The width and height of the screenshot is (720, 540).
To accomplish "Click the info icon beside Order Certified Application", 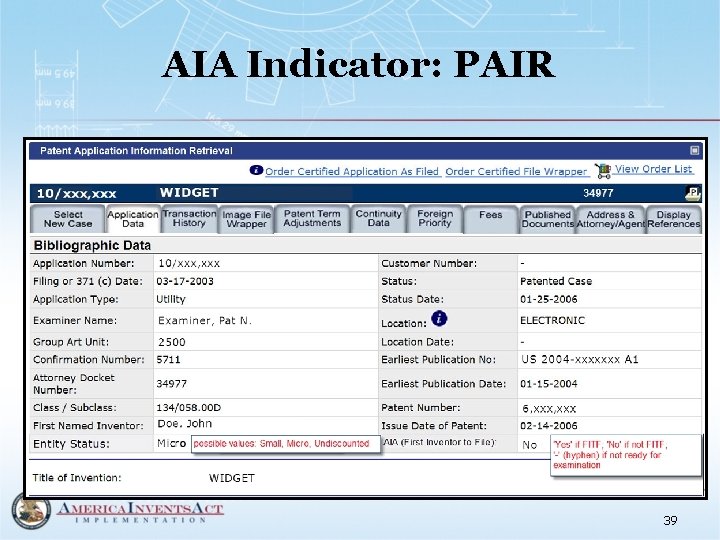I will pos(256,170).
